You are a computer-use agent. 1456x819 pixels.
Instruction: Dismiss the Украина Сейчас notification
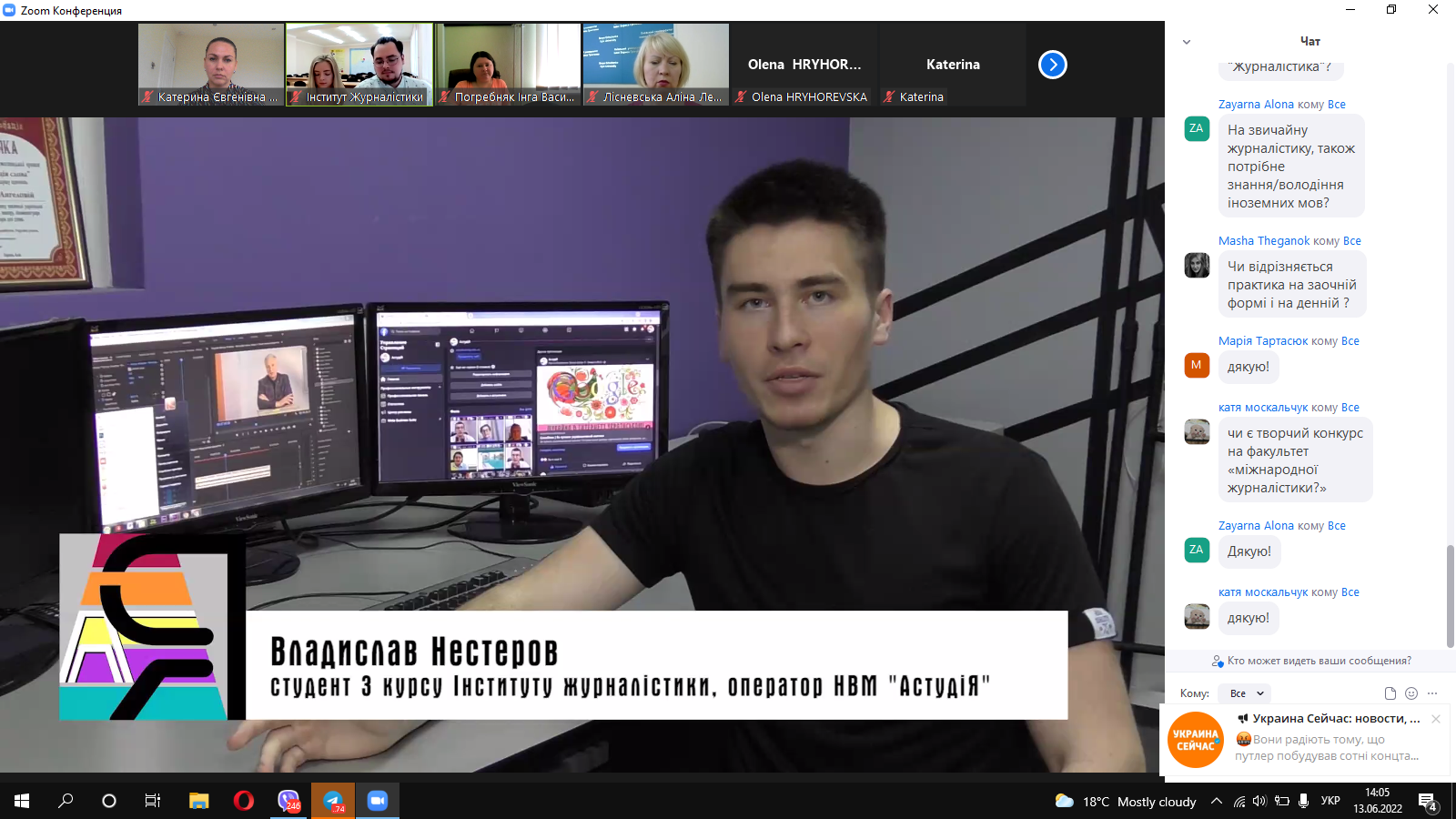pyautogui.click(x=1435, y=719)
